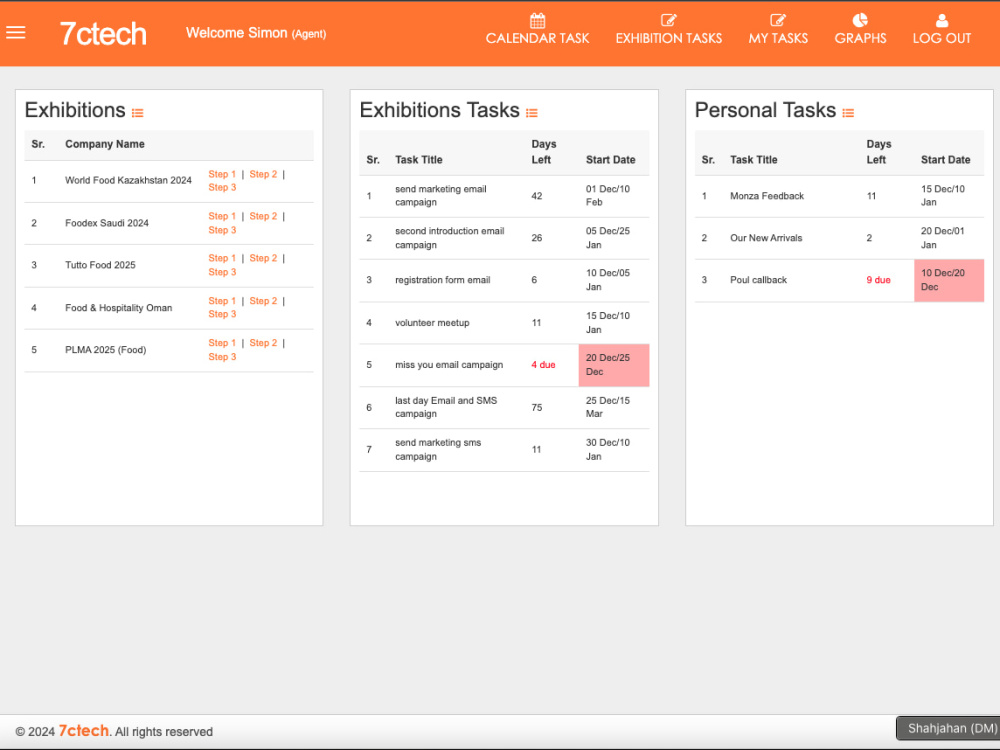Open Step 1 for Food & Hospitality Oman
Viewport: 1000px width, 750px height.
click(222, 301)
